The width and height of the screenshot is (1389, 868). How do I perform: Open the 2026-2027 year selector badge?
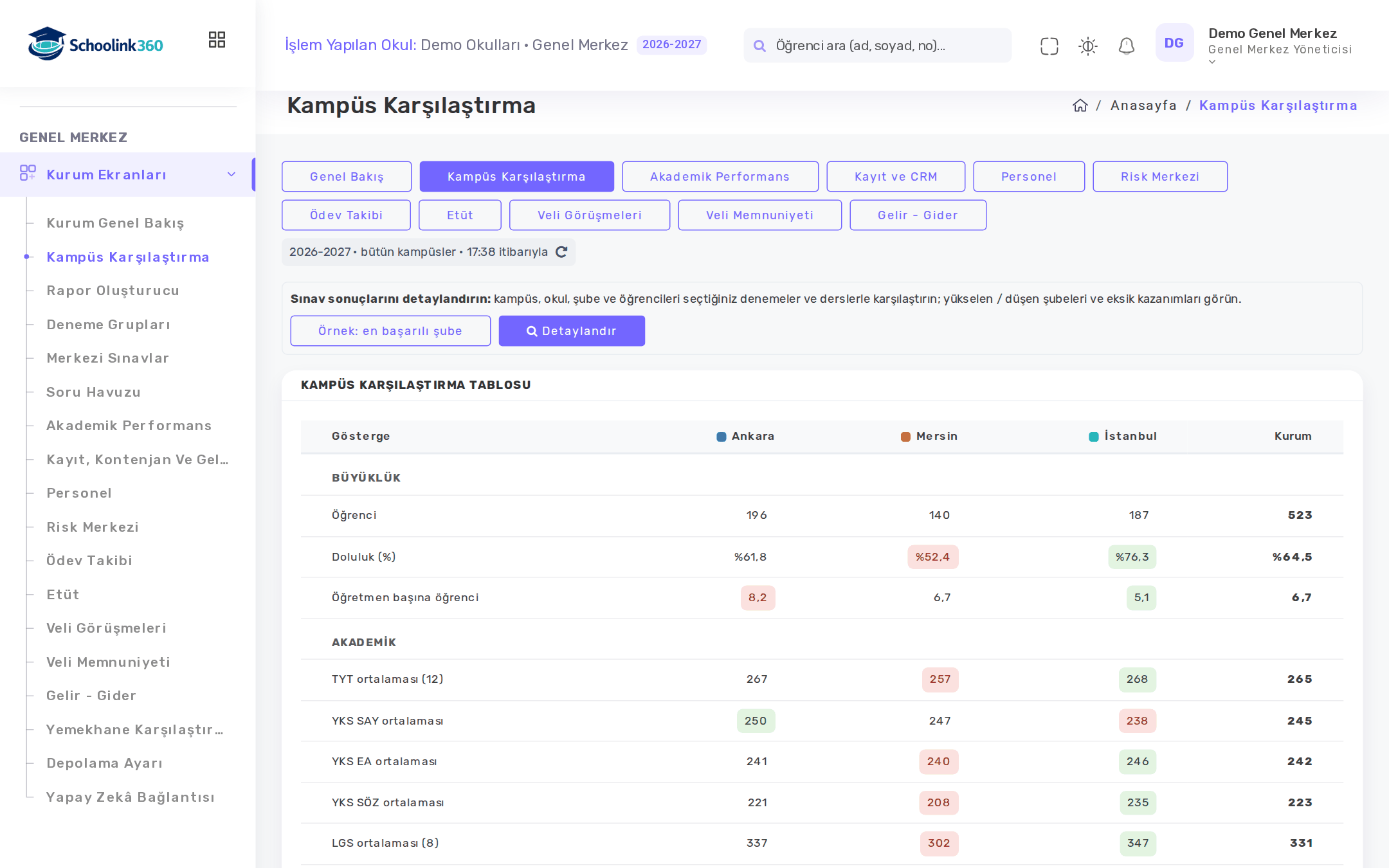(x=671, y=44)
